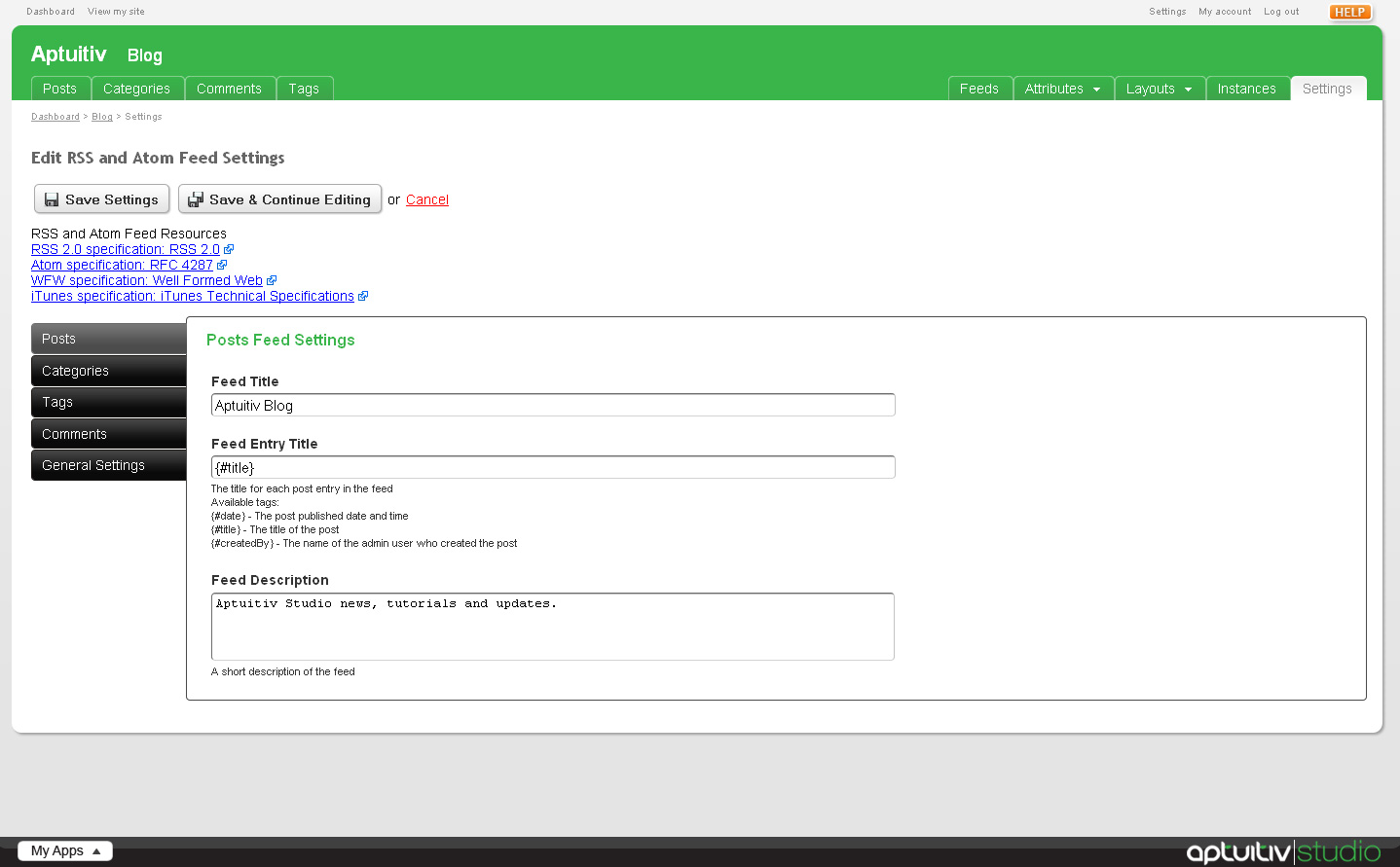This screenshot has width=1400, height=867.
Task: Select General Settings in the sidebar
Action: tap(108, 465)
